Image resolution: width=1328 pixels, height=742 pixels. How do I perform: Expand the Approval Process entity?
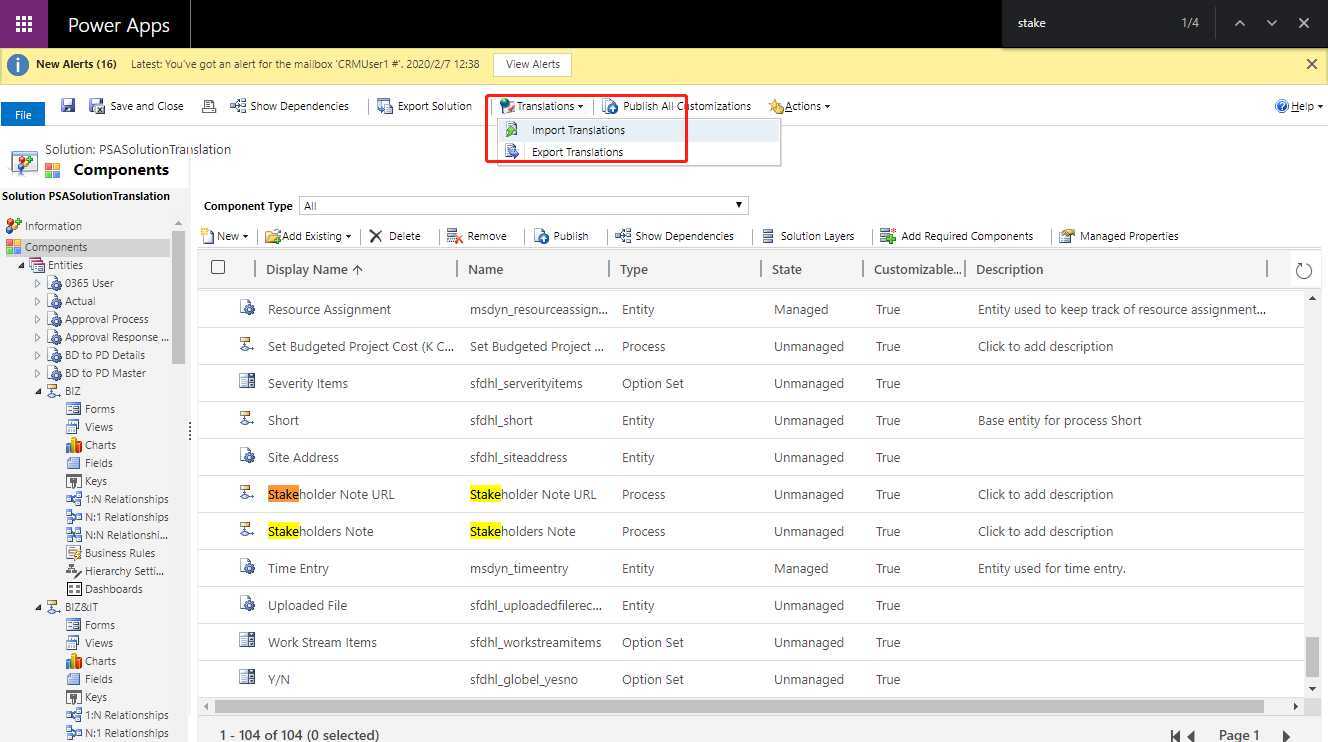point(38,319)
